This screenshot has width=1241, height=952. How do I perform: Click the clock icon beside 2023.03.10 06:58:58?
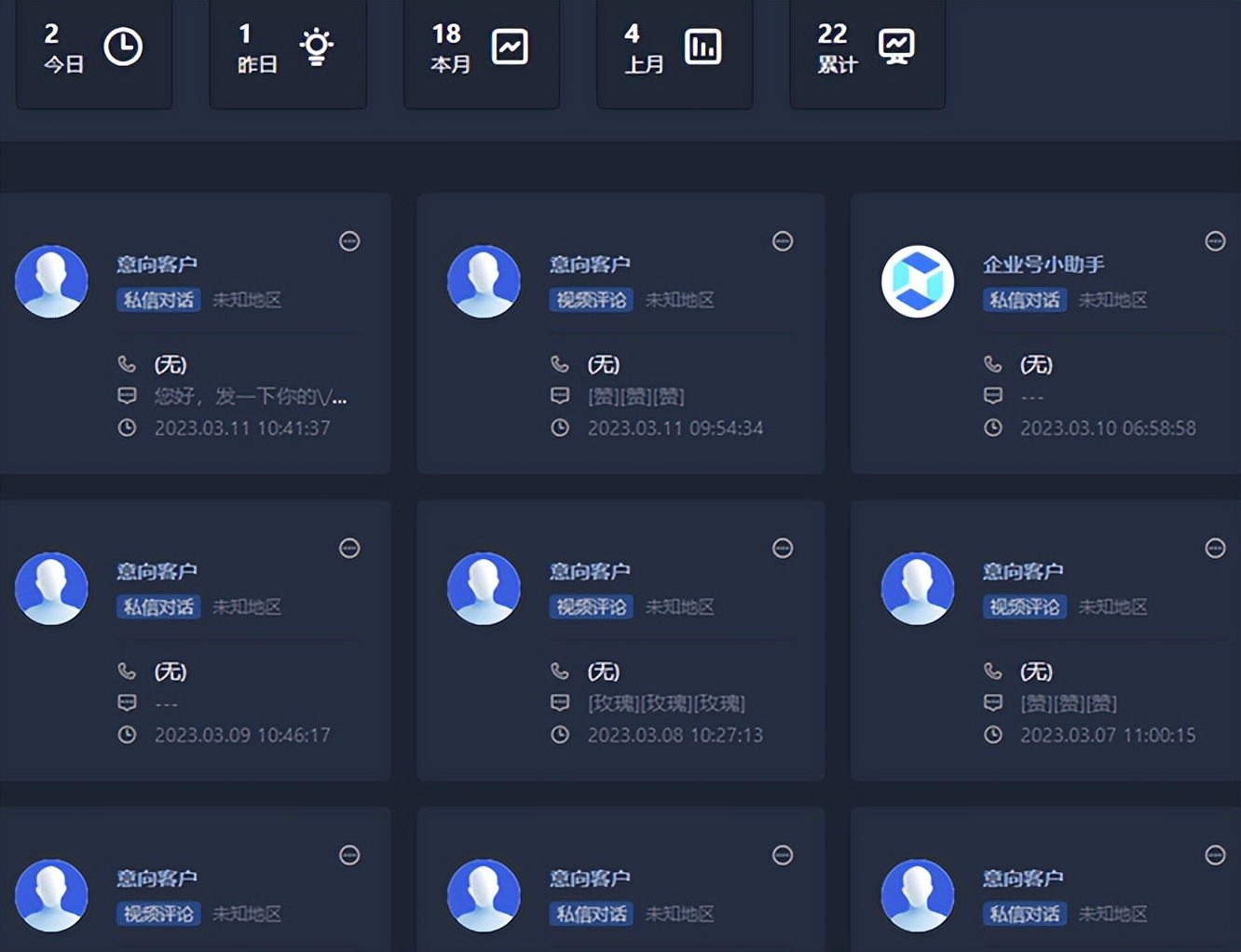[x=993, y=428]
